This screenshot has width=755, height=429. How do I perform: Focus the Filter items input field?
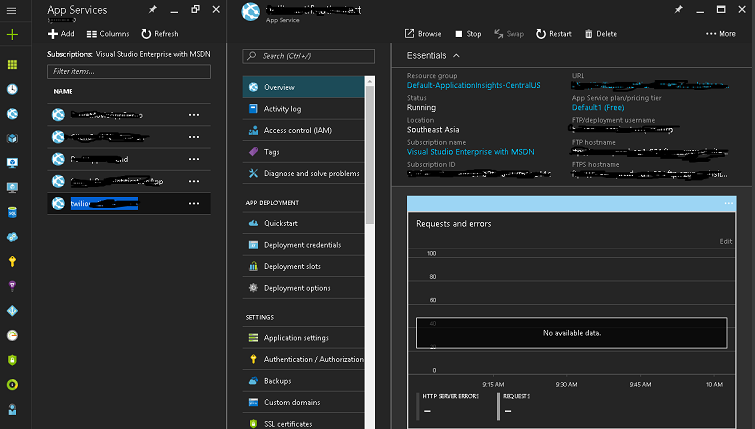[x=129, y=72]
